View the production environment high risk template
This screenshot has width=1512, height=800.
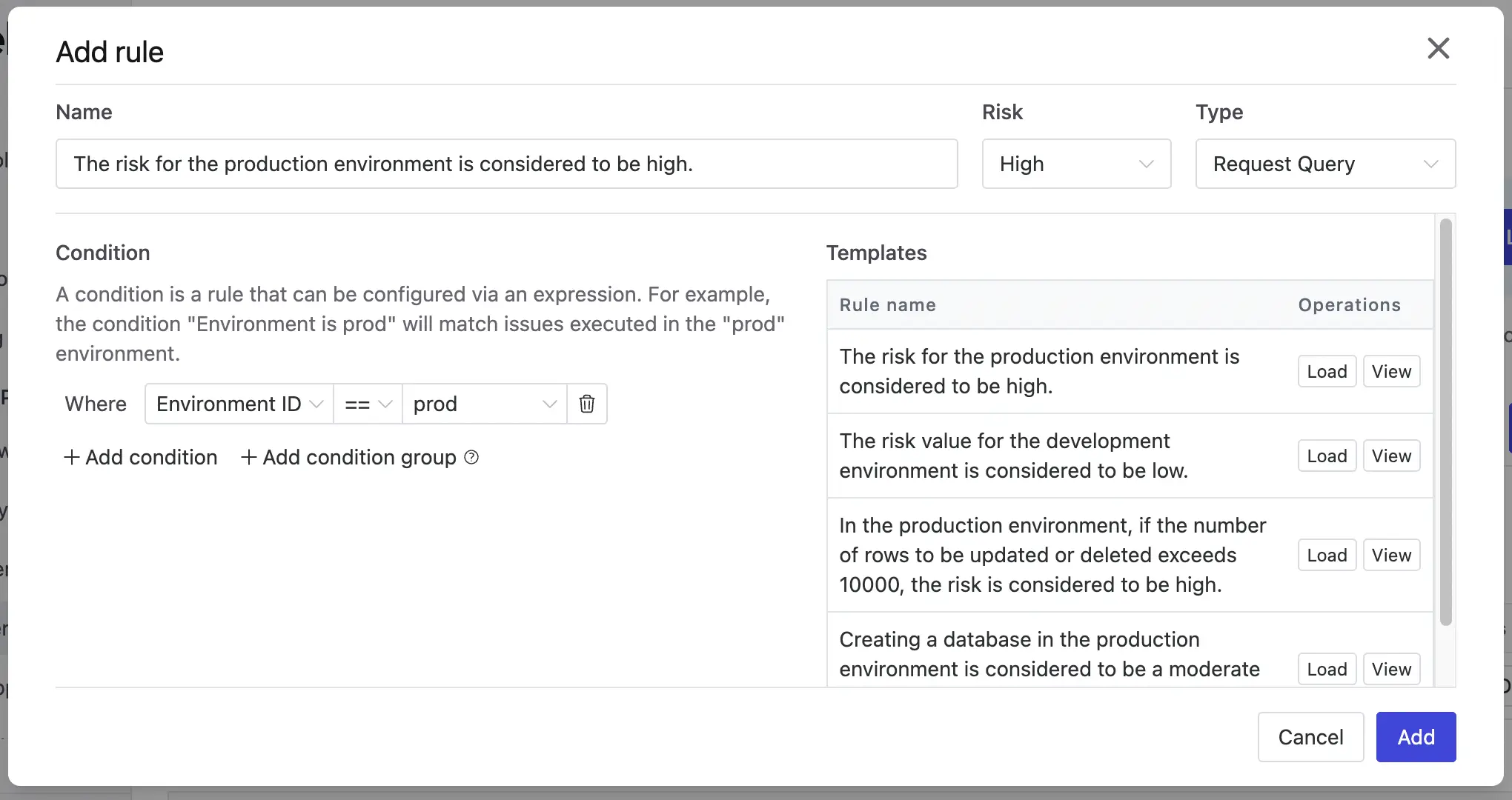(1391, 371)
